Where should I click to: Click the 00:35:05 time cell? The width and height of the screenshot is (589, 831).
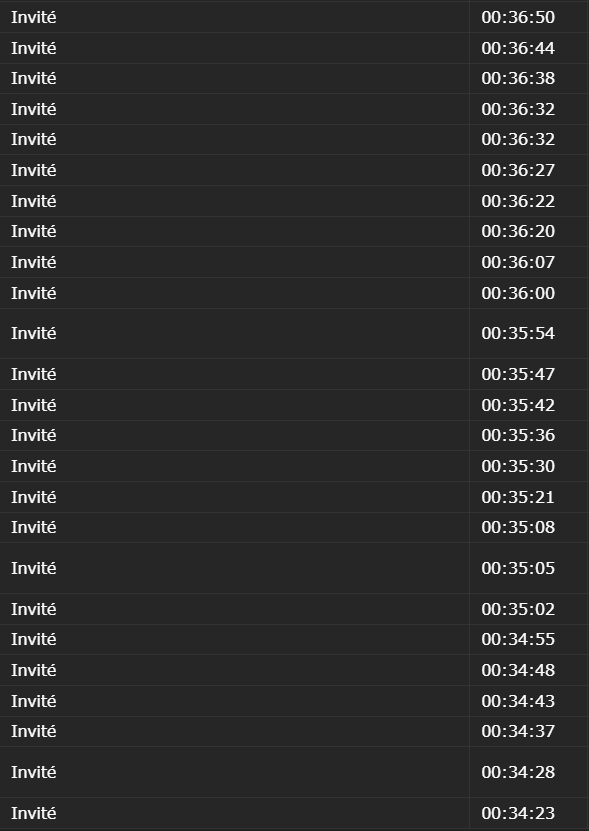point(529,568)
